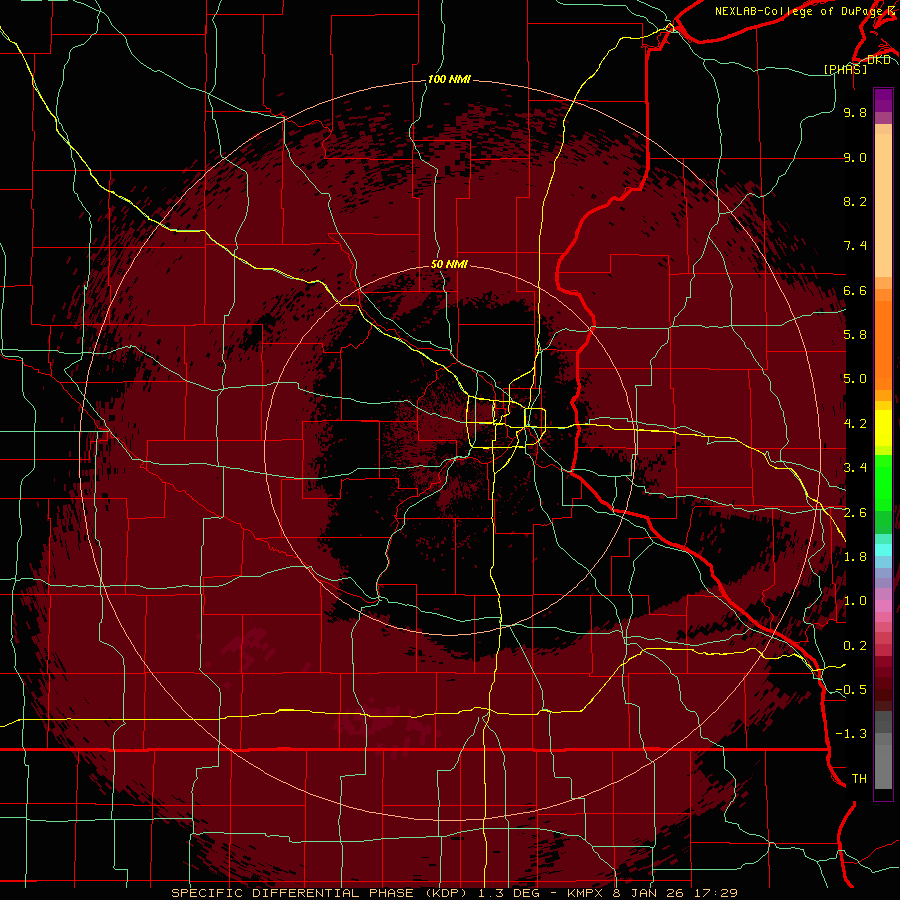Click the yellow color bar segment
Screen dimensions: 900x900
(883, 428)
